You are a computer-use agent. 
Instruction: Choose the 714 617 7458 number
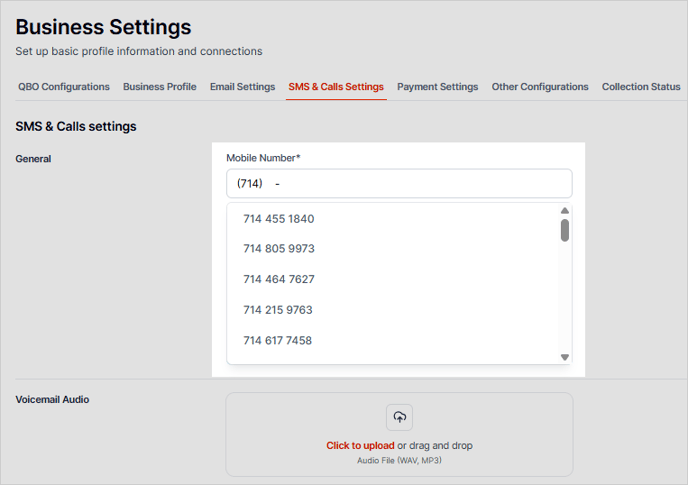(278, 341)
